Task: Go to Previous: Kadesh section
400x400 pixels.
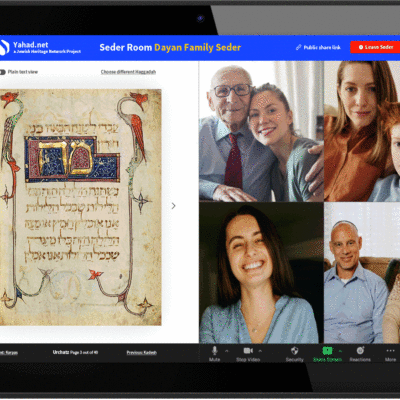Action: 142,352
